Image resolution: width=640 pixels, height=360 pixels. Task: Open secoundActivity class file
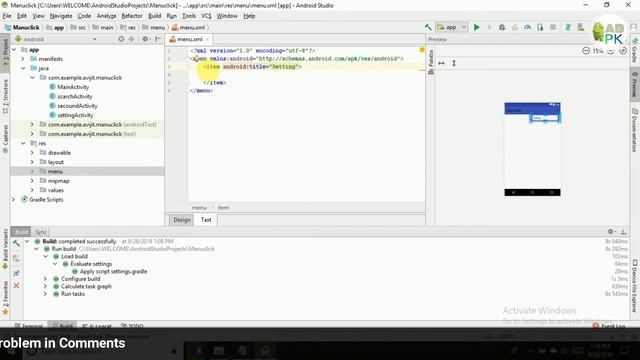(77, 106)
